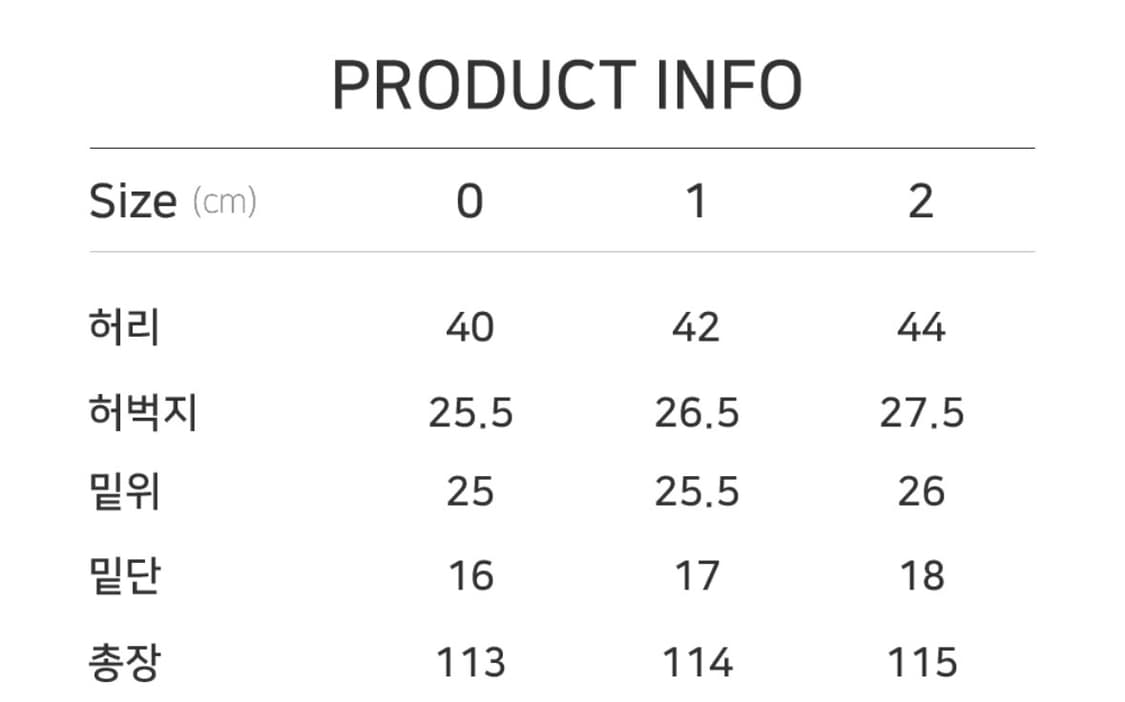
Task: Select the size 0 column header
Action: pyautogui.click(x=469, y=202)
